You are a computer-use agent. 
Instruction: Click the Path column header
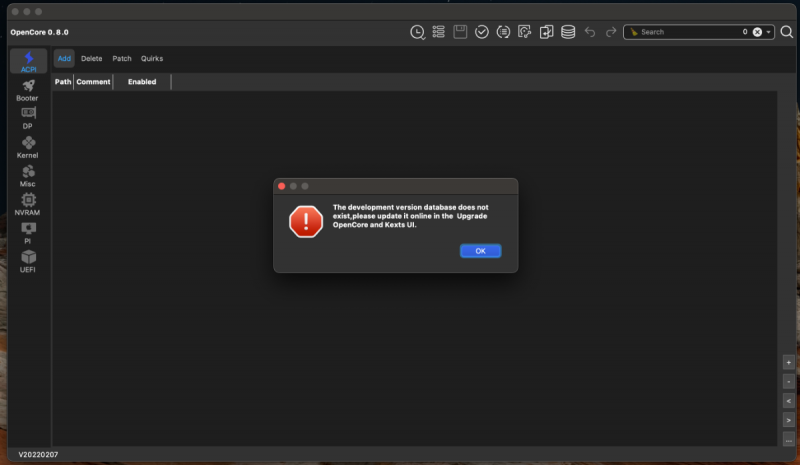tap(63, 82)
